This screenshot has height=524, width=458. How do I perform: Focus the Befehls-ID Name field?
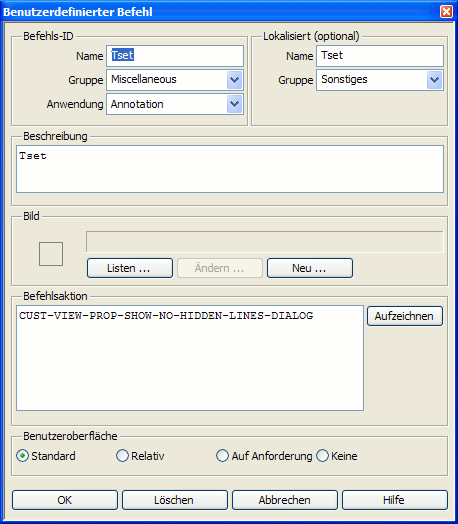[175, 56]
